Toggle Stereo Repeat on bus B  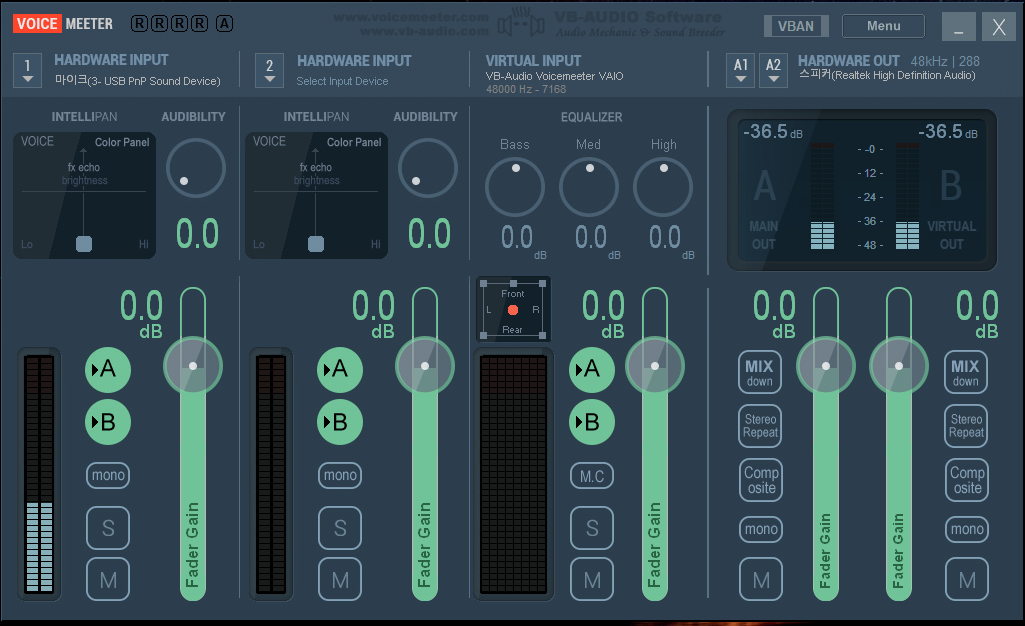[966, 426]
